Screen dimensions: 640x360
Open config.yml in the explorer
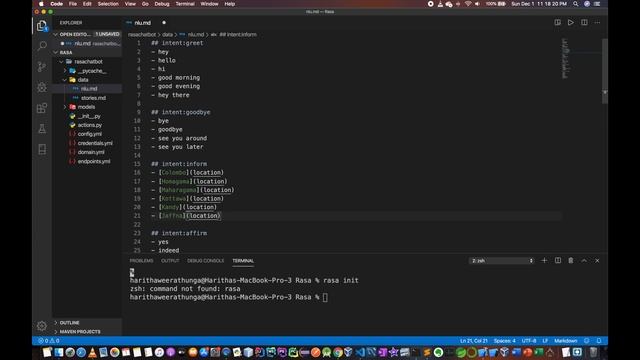pyautogui.click(x=89, y=134)
